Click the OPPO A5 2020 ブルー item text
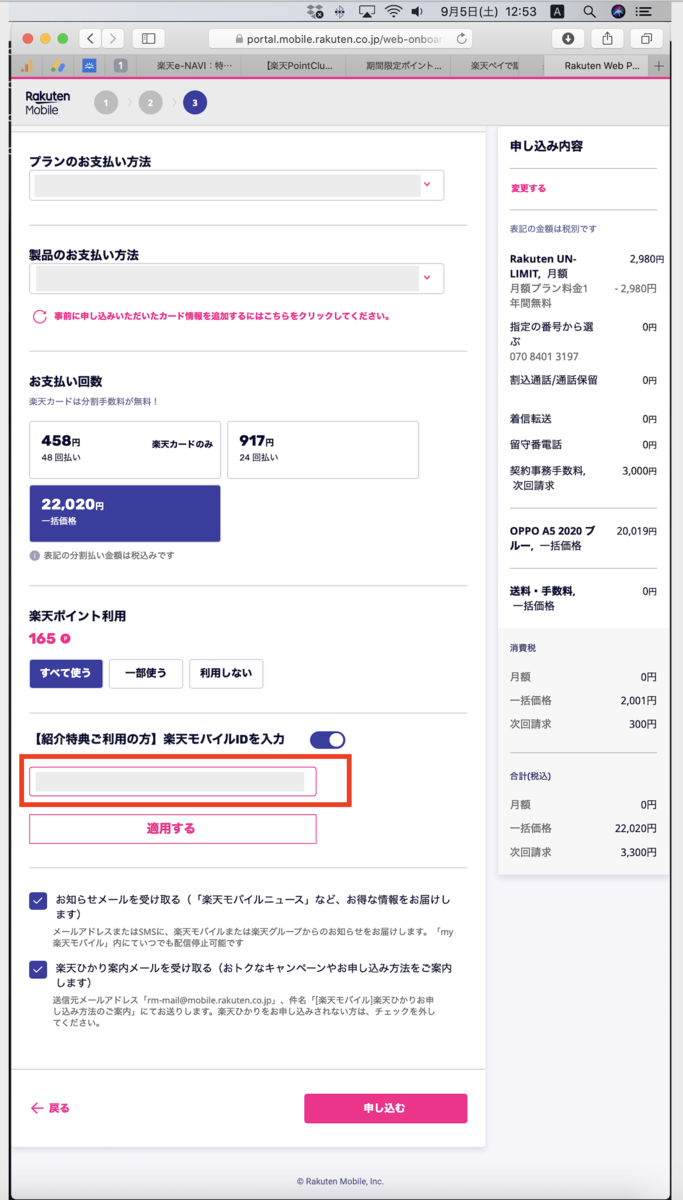The height and width of the screenshot is (1200, 683). click(552, 538)
